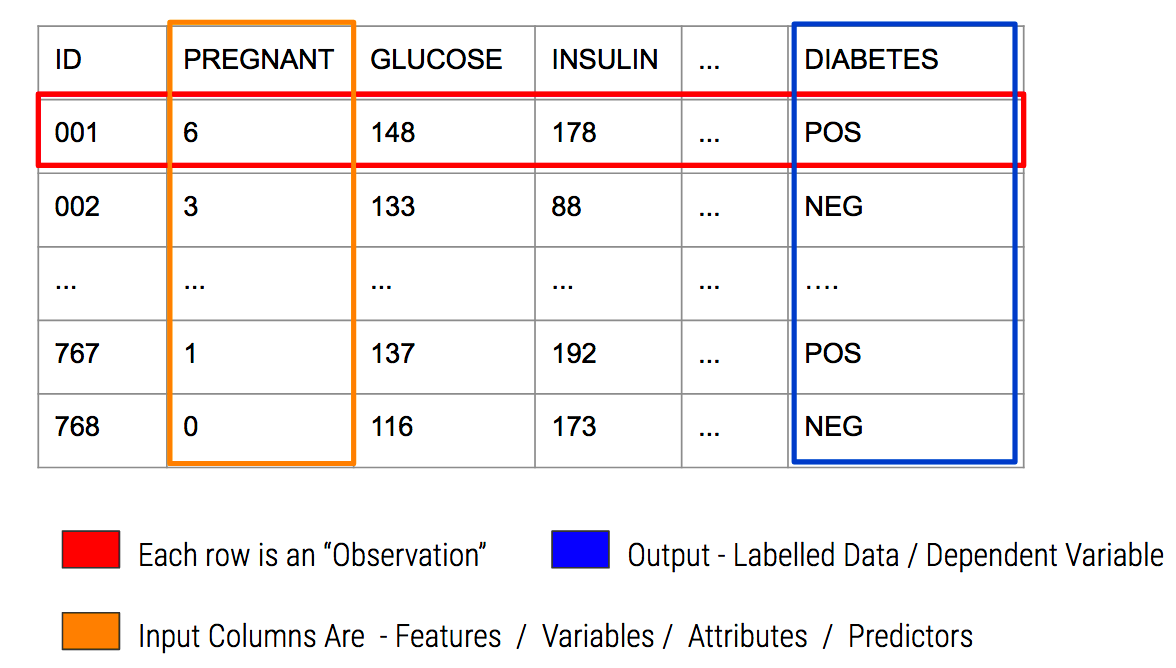Screen dimensions: 1176x668
Task: Select the PREGNANT column header
Action: click(x=258, y=60)
